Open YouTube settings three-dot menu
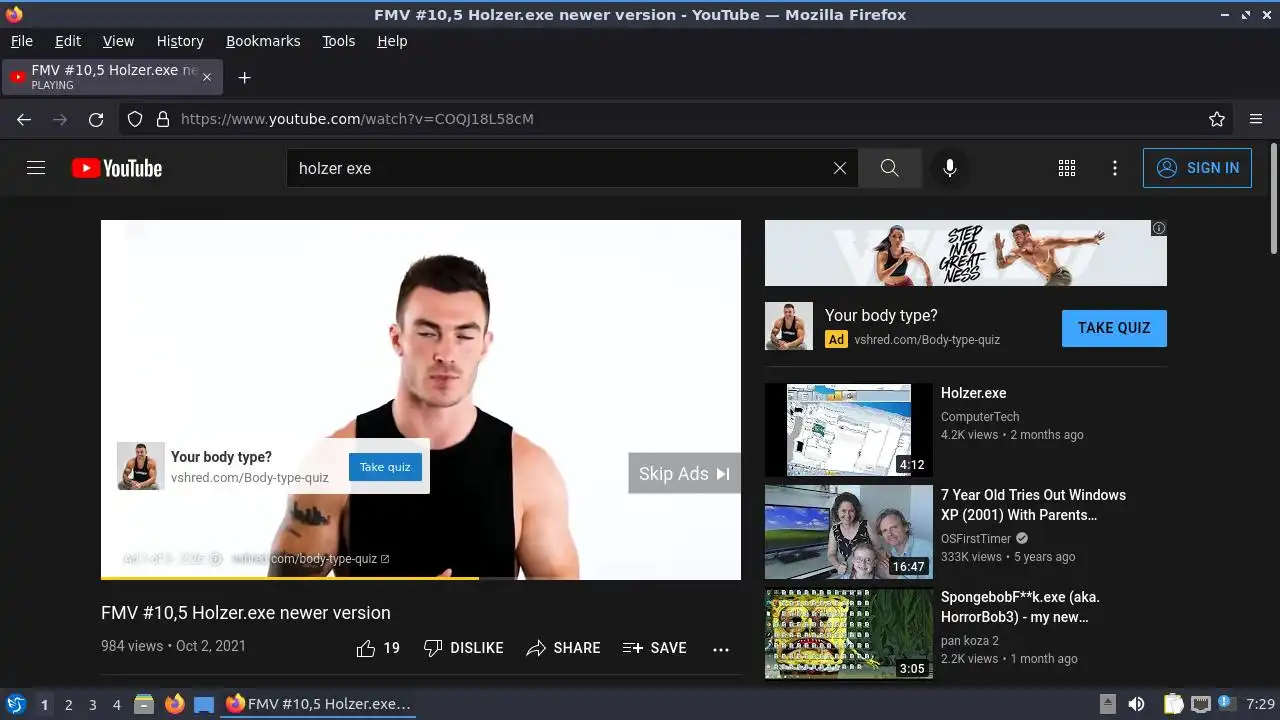Screen dimensions: 1280x720 1115,168
